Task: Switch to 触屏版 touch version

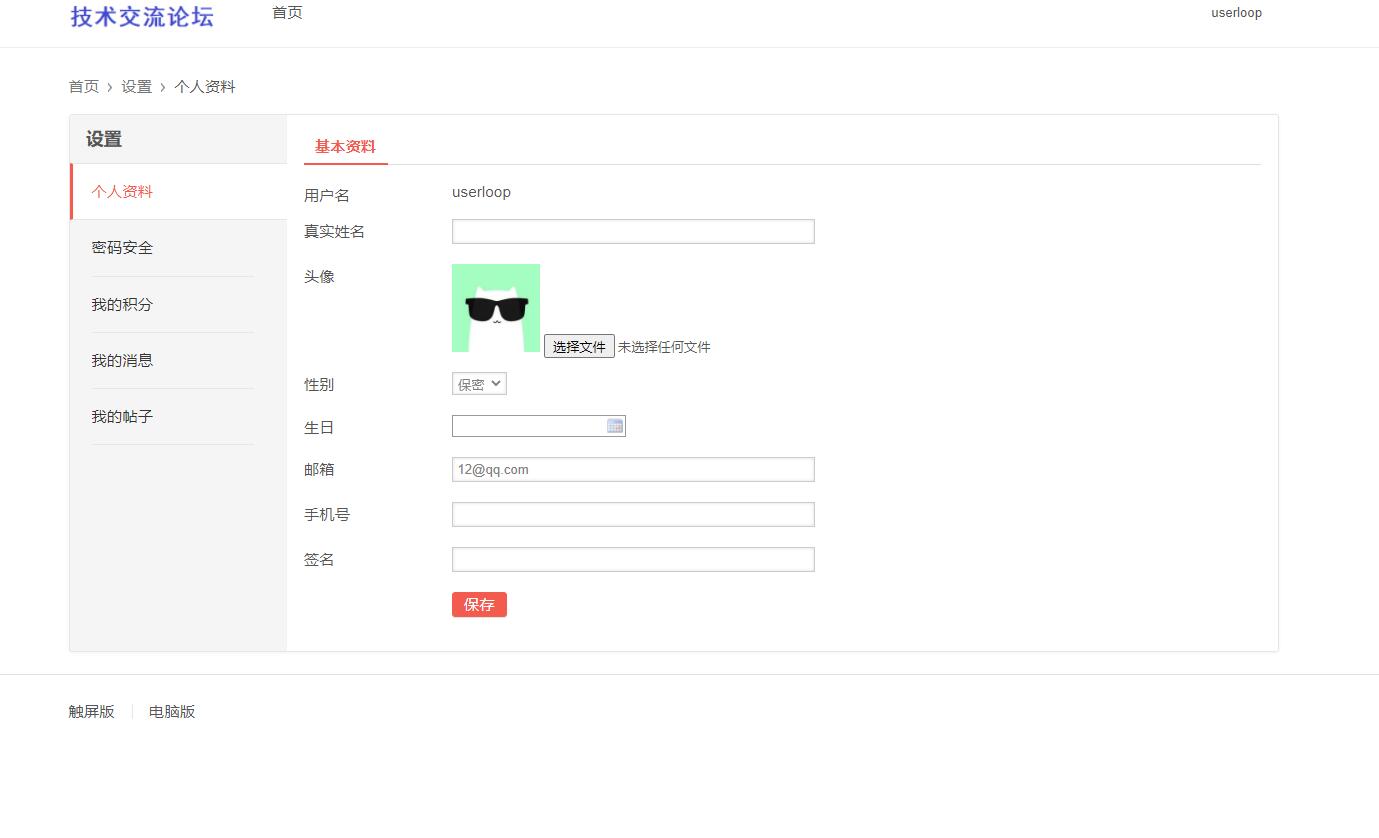Action: pyautogui.click(x=91, y=711)
